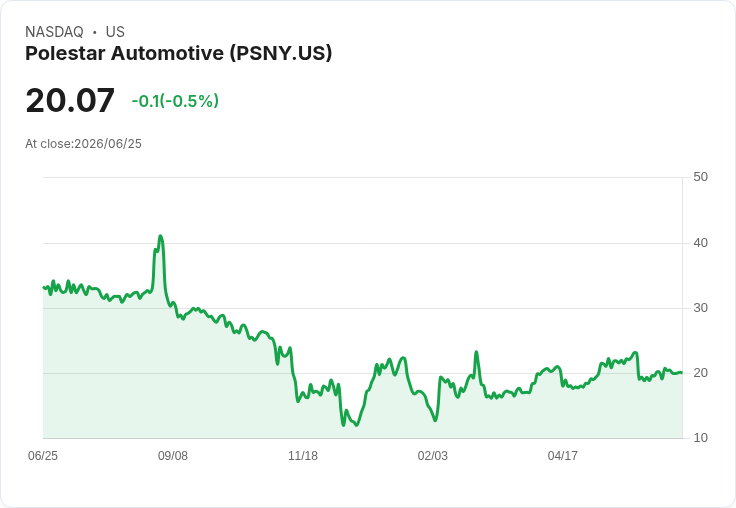Click the 40 price axis label

tap(700, 243)
